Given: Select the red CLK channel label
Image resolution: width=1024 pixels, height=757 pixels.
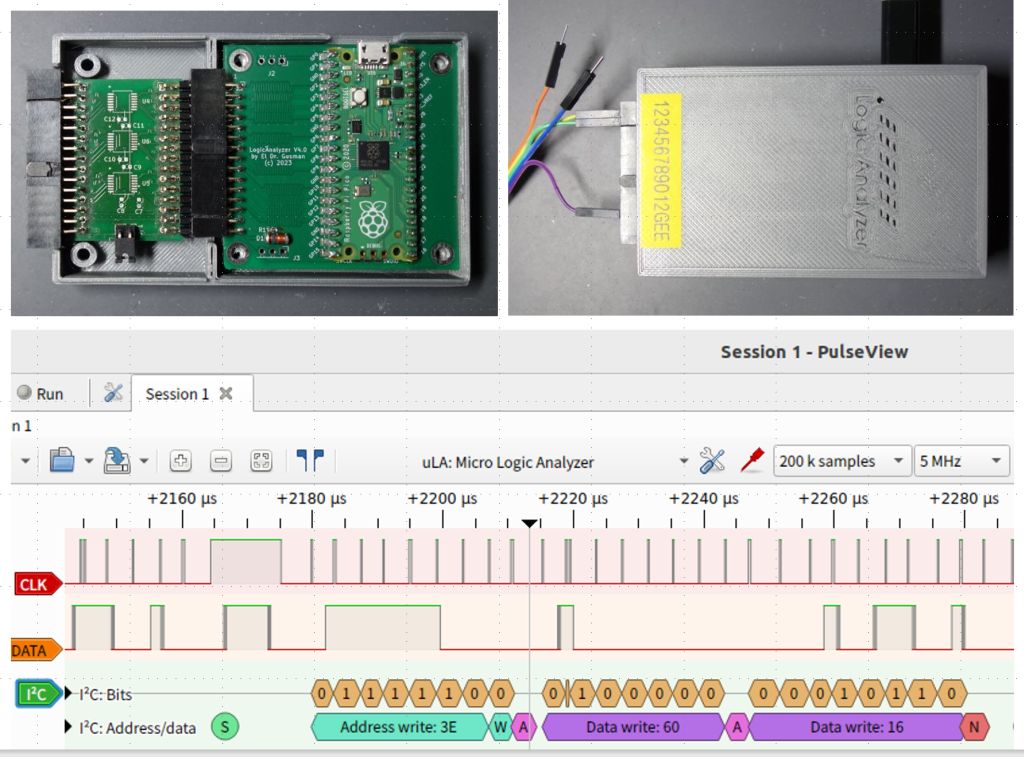Looking at the screenshot, I should [38, 584].
